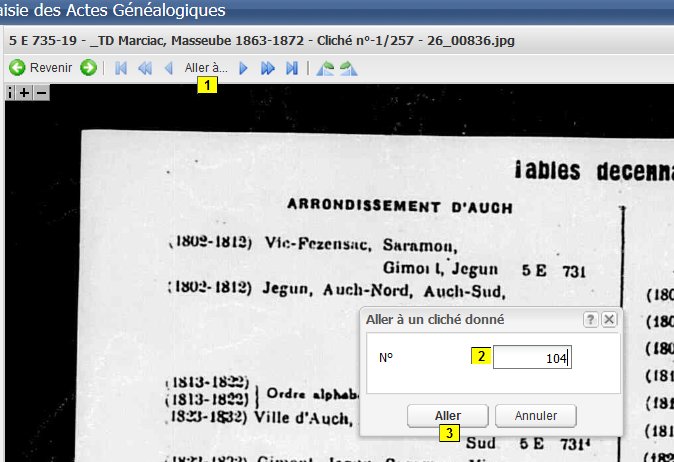Click the Revenir label
This screenshot has height=462, width=674.
tap(51, 67)
